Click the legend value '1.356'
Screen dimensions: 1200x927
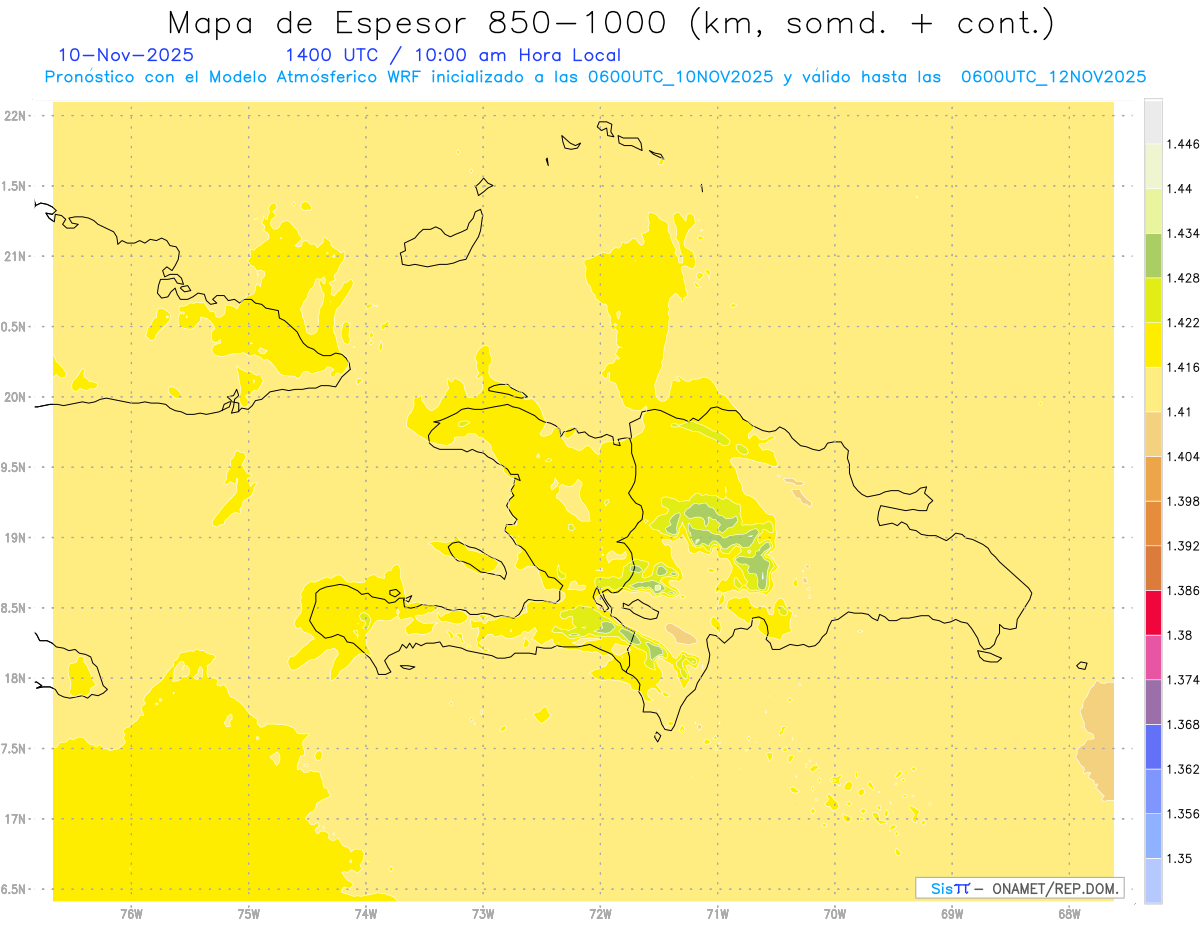1183,814
